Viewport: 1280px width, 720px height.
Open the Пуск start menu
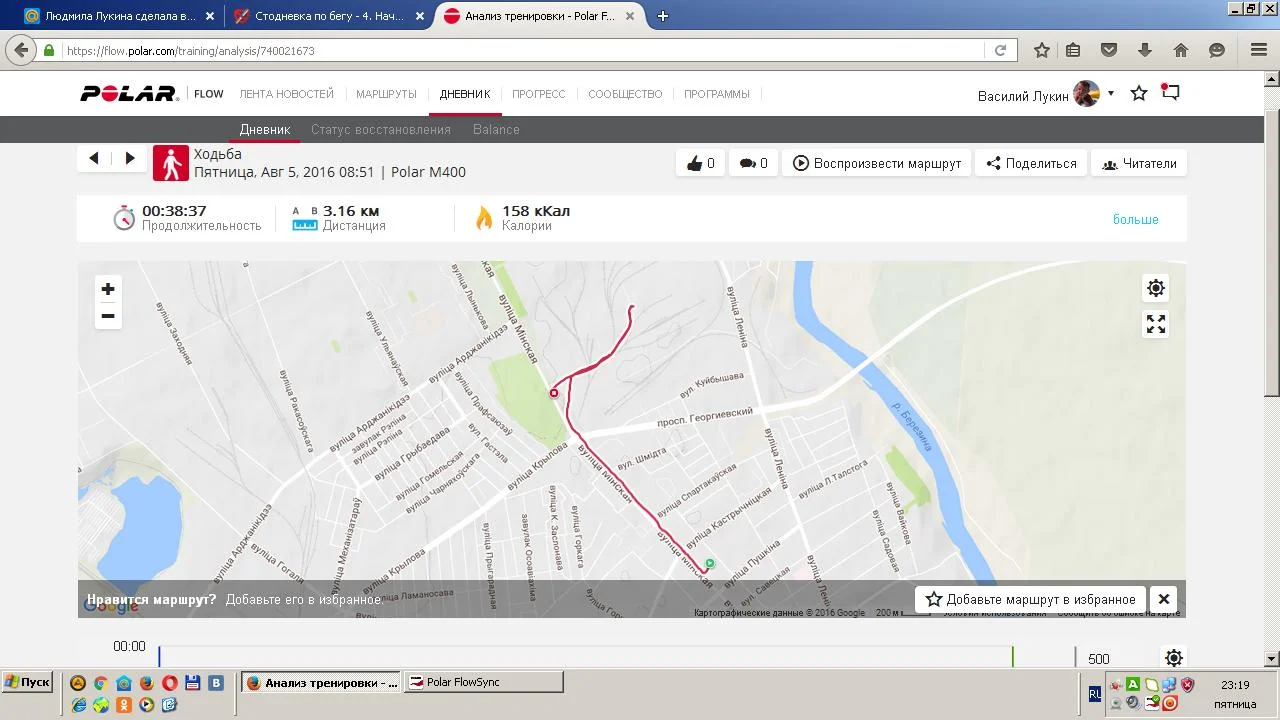[27, 682]
